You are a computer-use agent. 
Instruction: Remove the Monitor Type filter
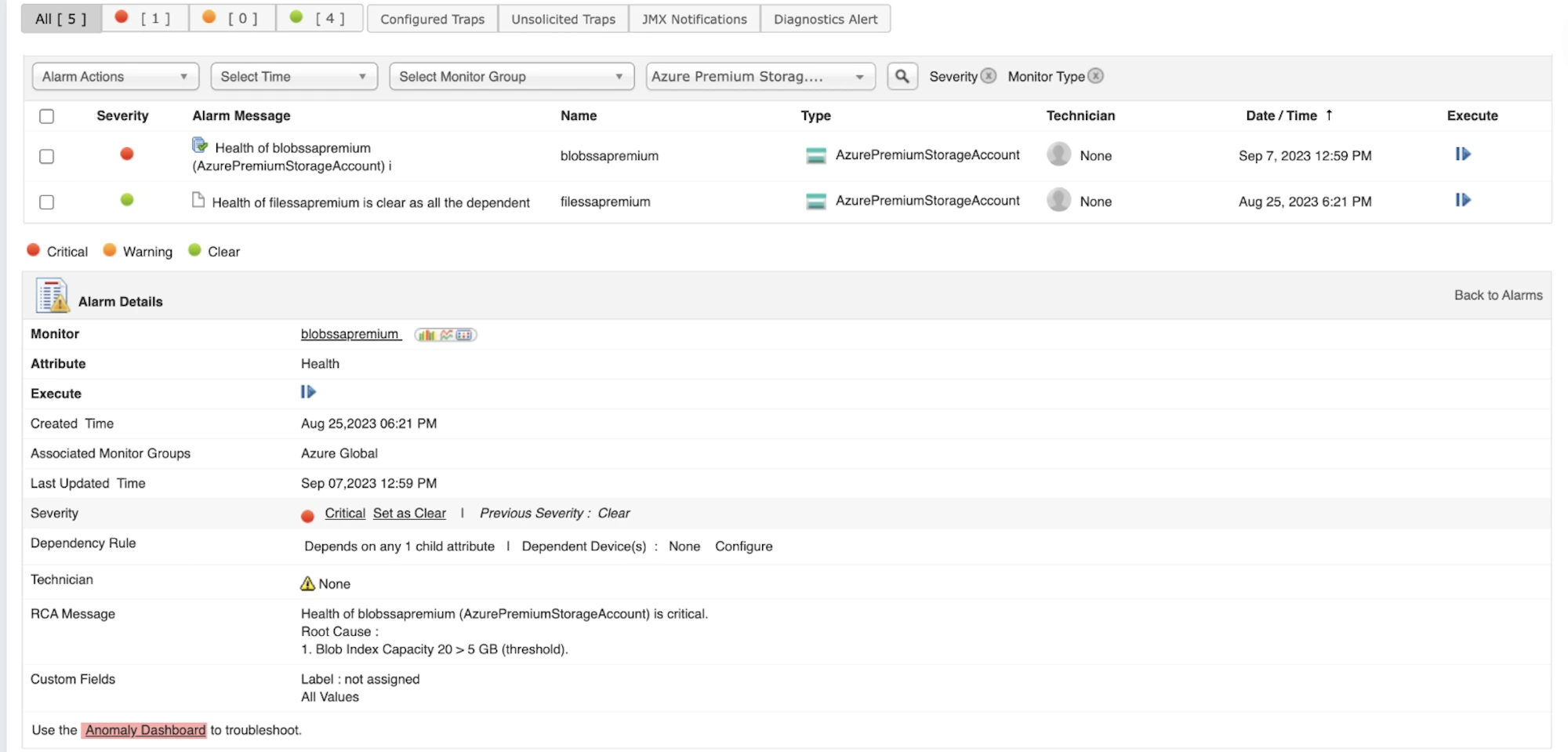pos(1096,76)
